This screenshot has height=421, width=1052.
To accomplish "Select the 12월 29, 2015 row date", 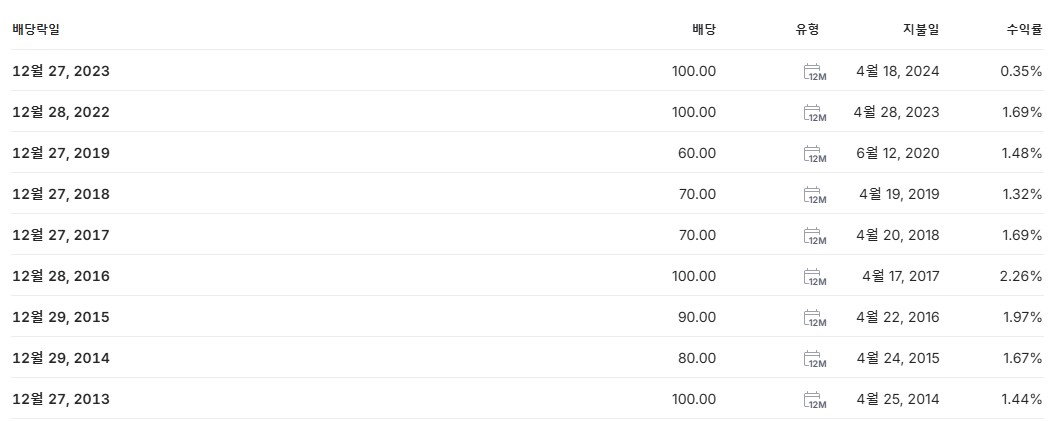I will [60, 317].
